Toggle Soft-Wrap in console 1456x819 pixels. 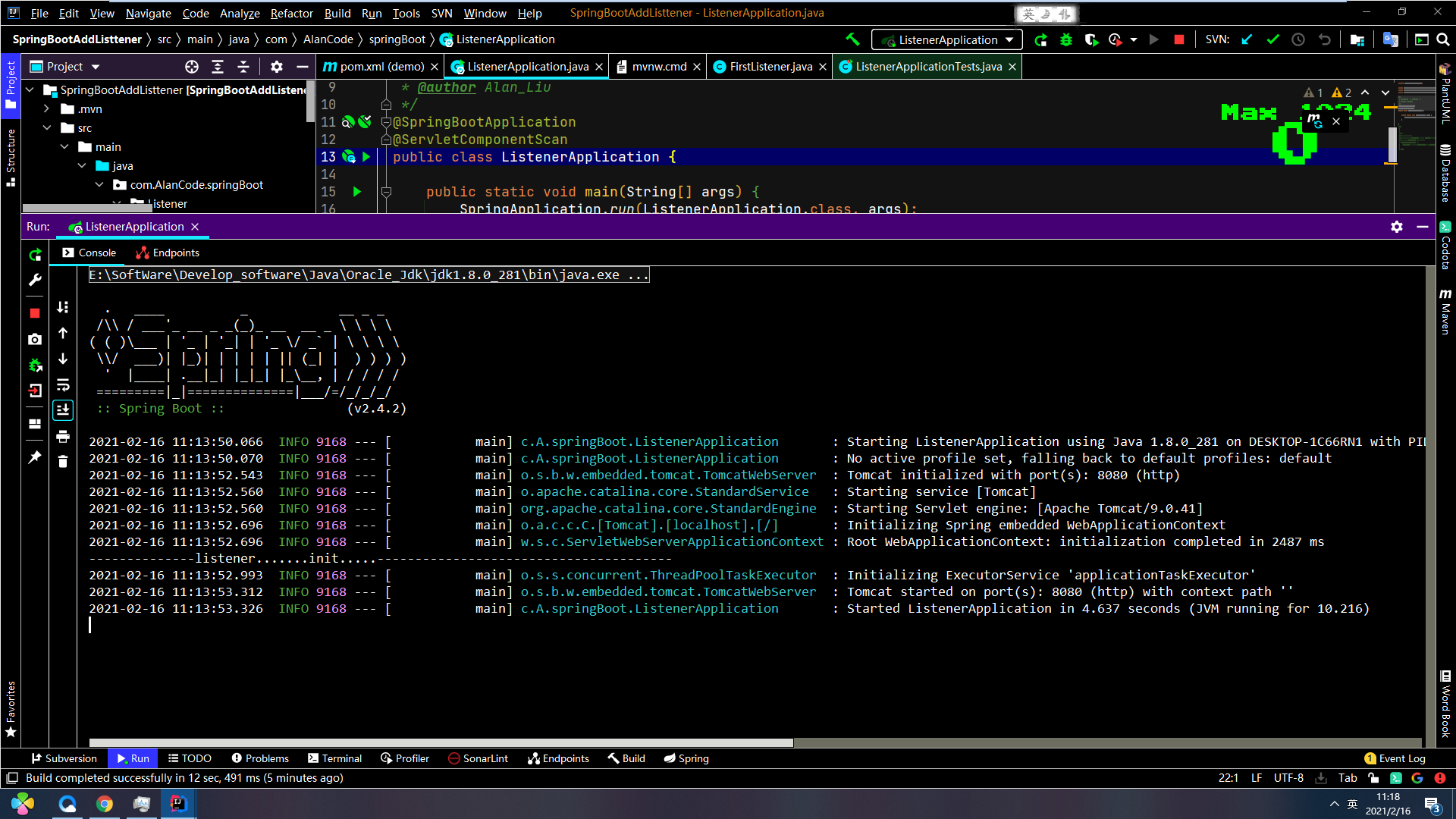(63, 384)
